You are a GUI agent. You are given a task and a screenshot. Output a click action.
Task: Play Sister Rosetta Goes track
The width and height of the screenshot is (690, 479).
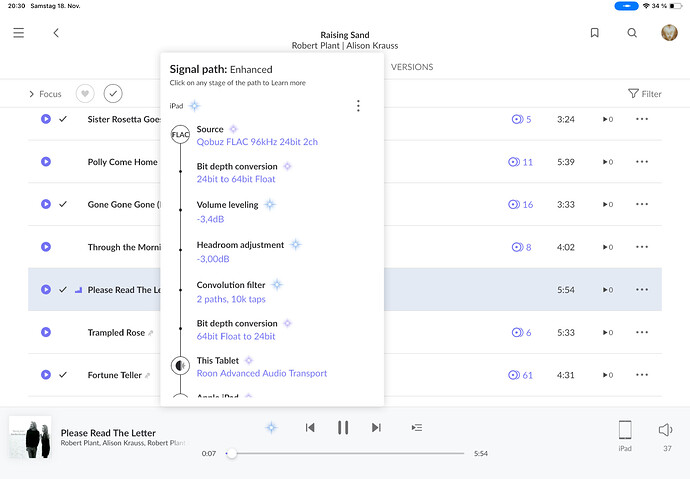pyautogui.click(x=46, y=119)
